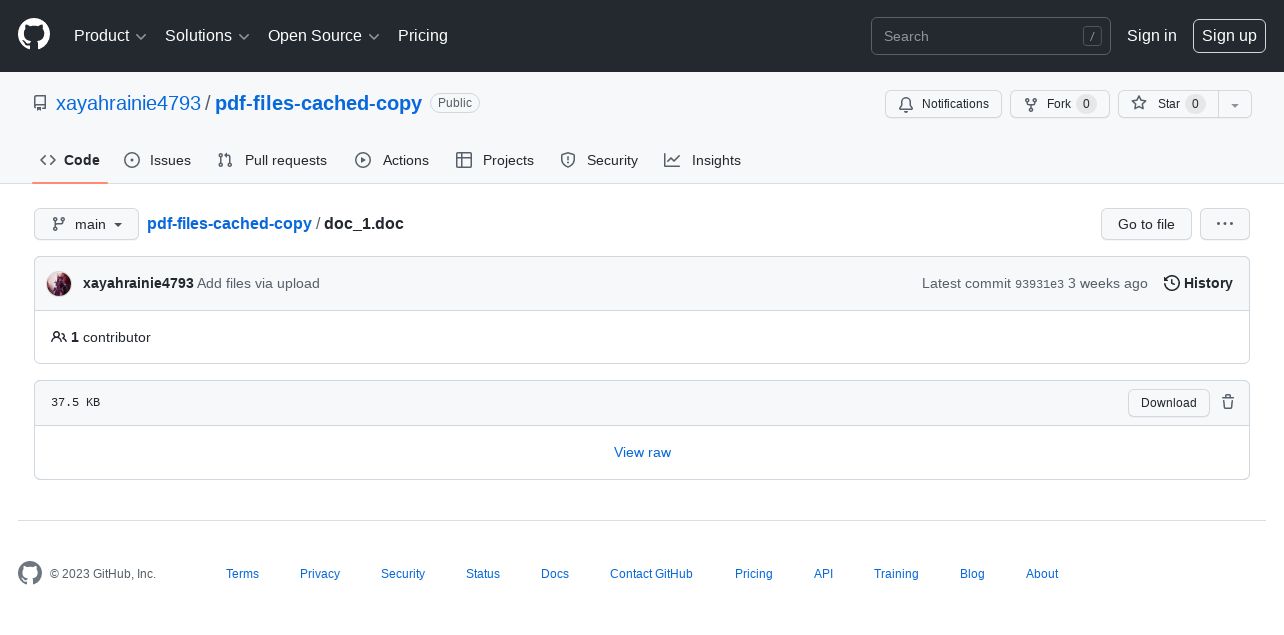This screenshot has height=635, width=1284.
Task: Switch to the Pull requests tab
Action: tap(272, 160)
